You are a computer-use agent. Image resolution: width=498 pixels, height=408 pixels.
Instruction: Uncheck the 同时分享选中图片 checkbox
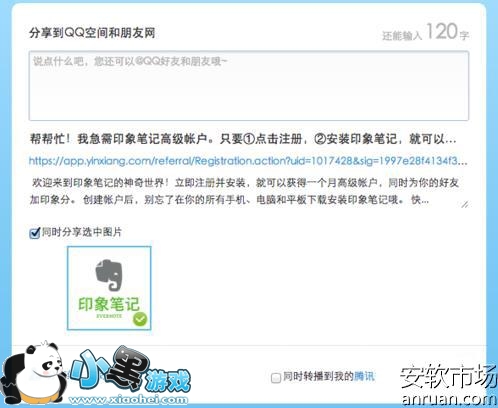(35, 233)
